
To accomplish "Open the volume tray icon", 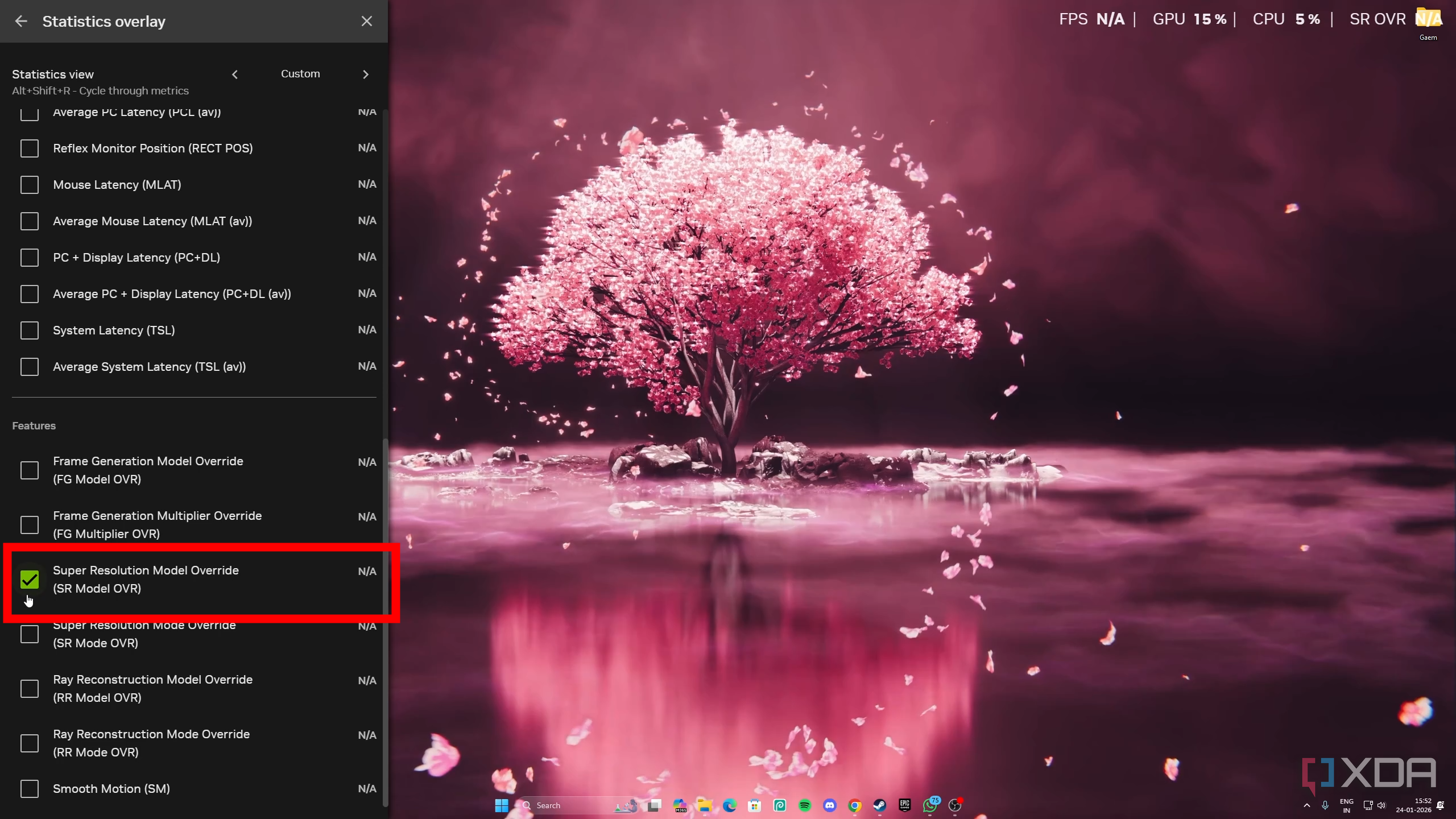I will pos(1381,805).
